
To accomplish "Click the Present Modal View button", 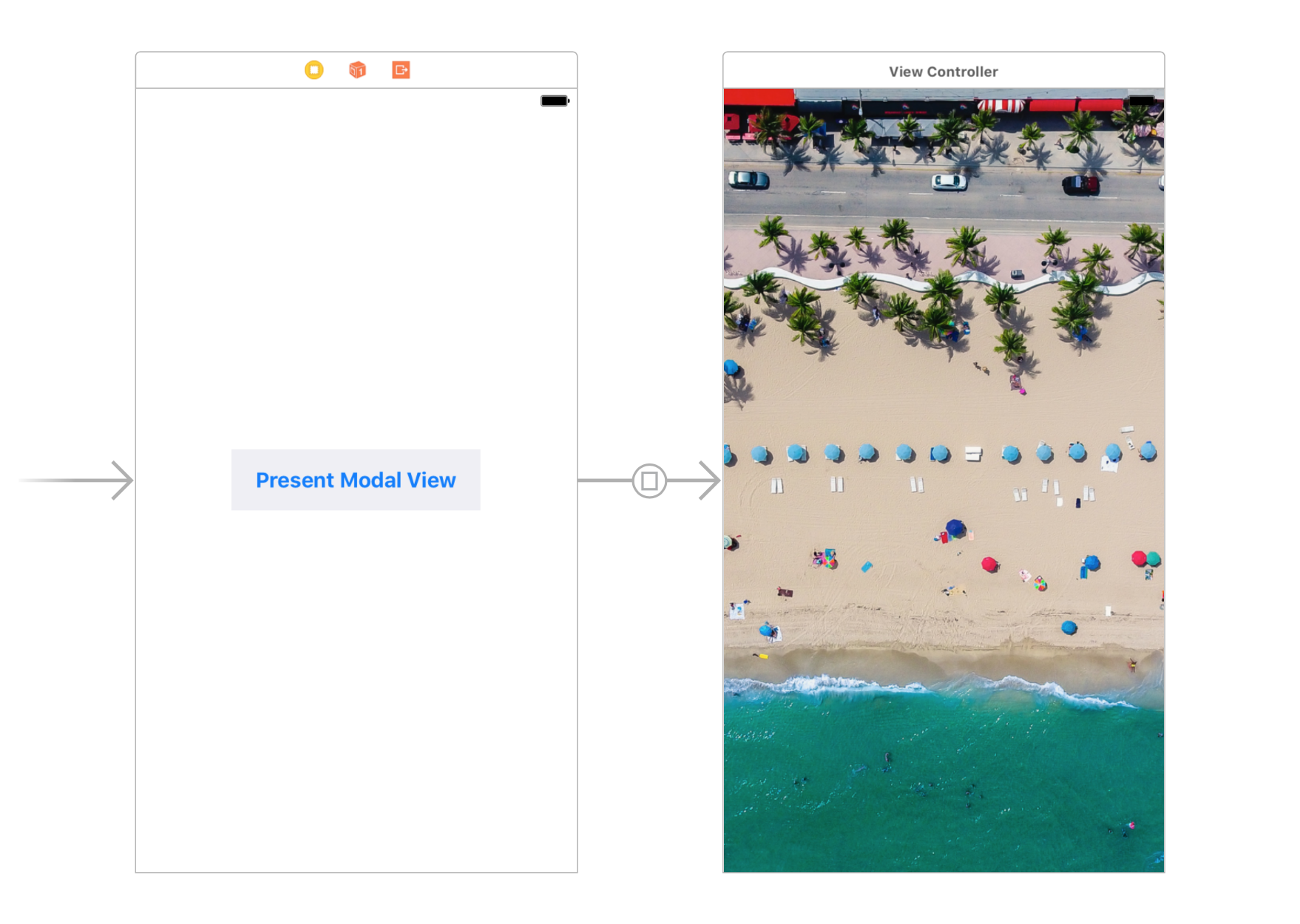I will coord(356,480).
